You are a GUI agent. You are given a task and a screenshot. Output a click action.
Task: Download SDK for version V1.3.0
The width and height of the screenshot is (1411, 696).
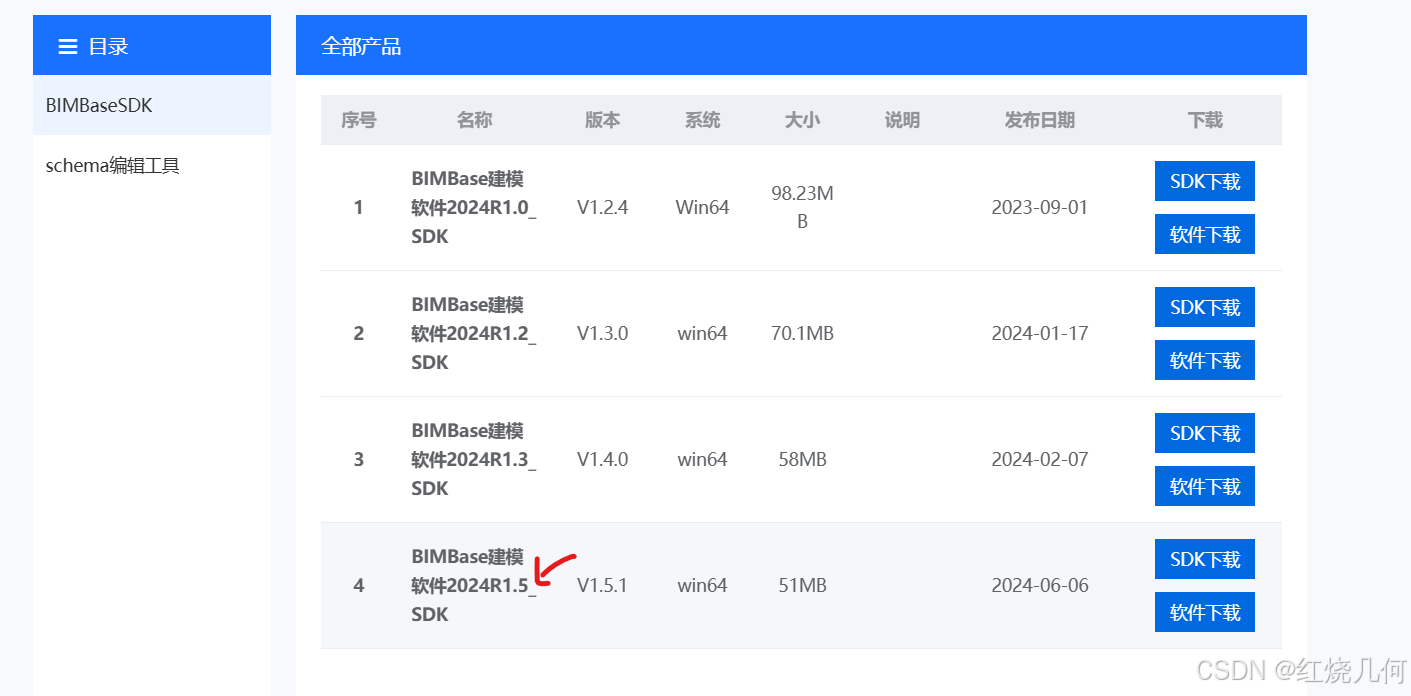pos(1204,307)
